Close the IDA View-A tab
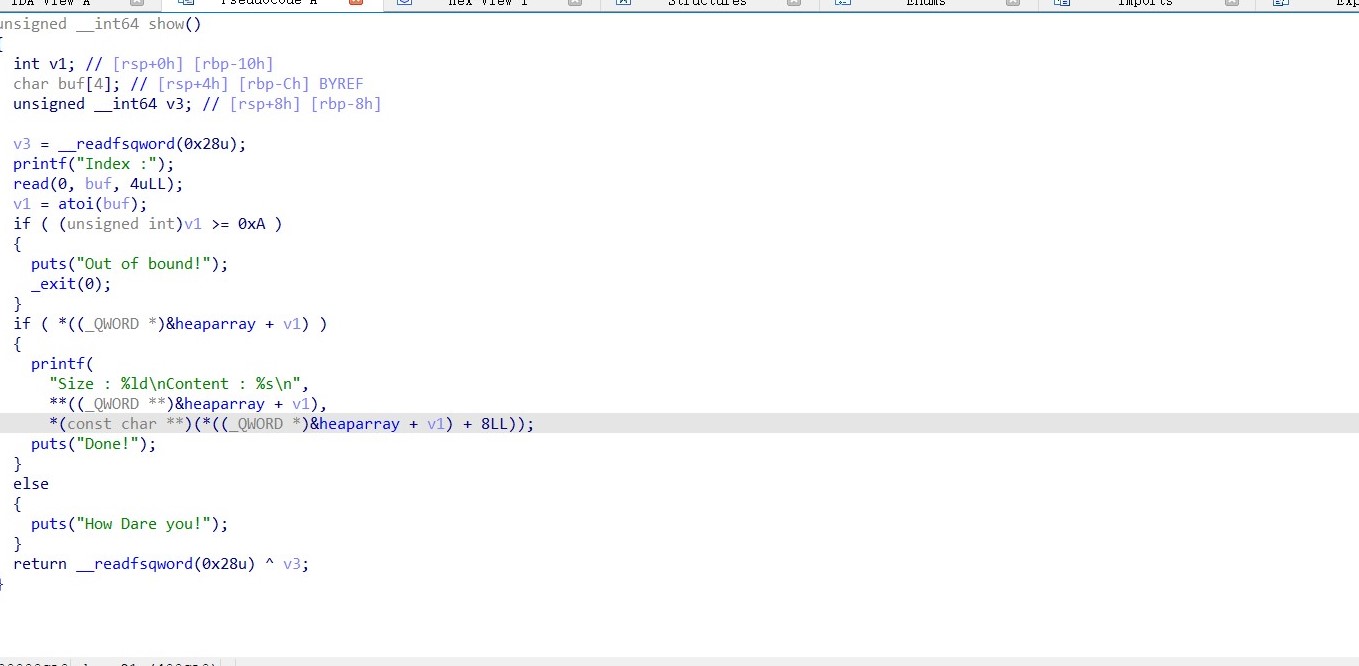 click(137, 3)
